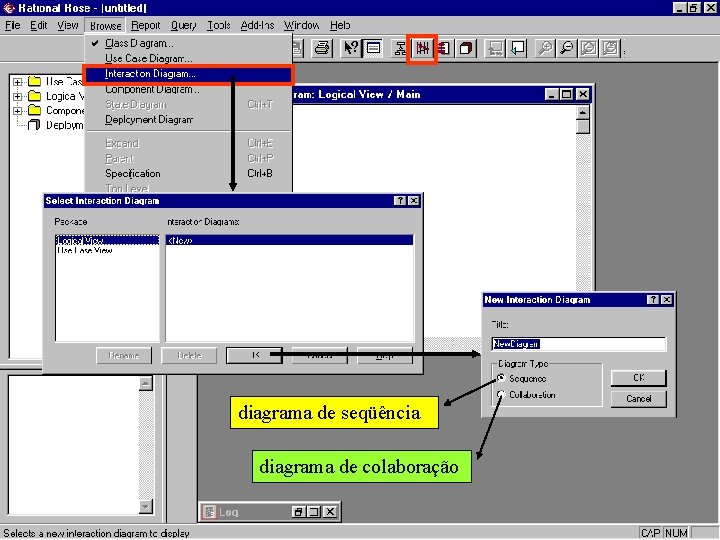
Task: Restore the Log window
Action: pos(298,512)
